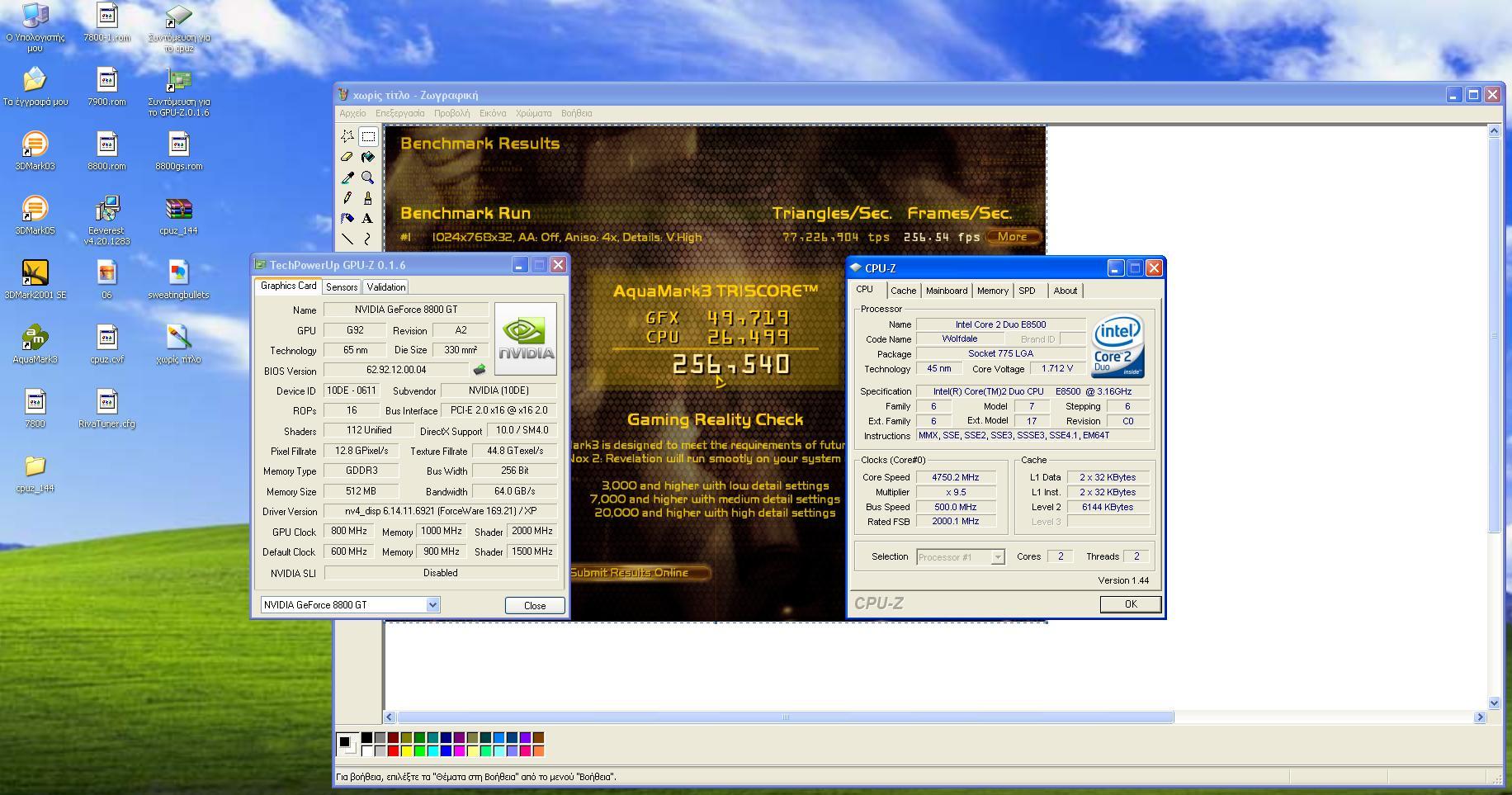Click the GPU Clock 800 MHz field in GPU-Z

pos(348,532)
